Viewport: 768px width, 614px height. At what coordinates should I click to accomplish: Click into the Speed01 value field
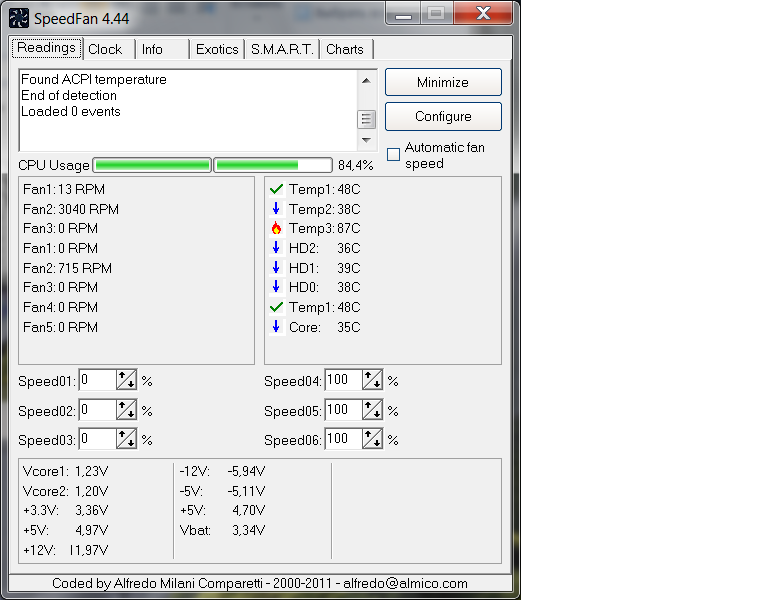[97, 380]
